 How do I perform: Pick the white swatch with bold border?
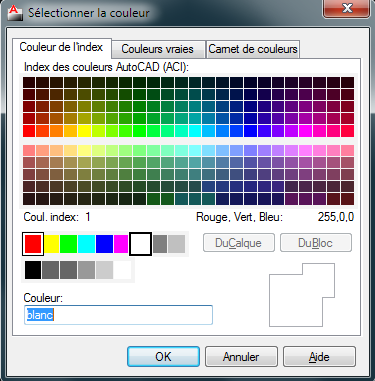pyautogui.click(x=141, y=244)
